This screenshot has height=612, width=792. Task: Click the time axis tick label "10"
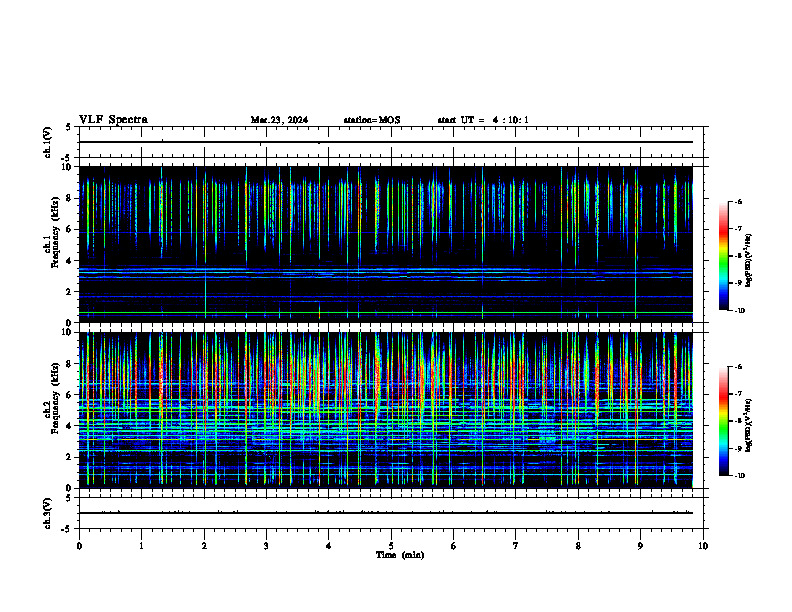703,546
